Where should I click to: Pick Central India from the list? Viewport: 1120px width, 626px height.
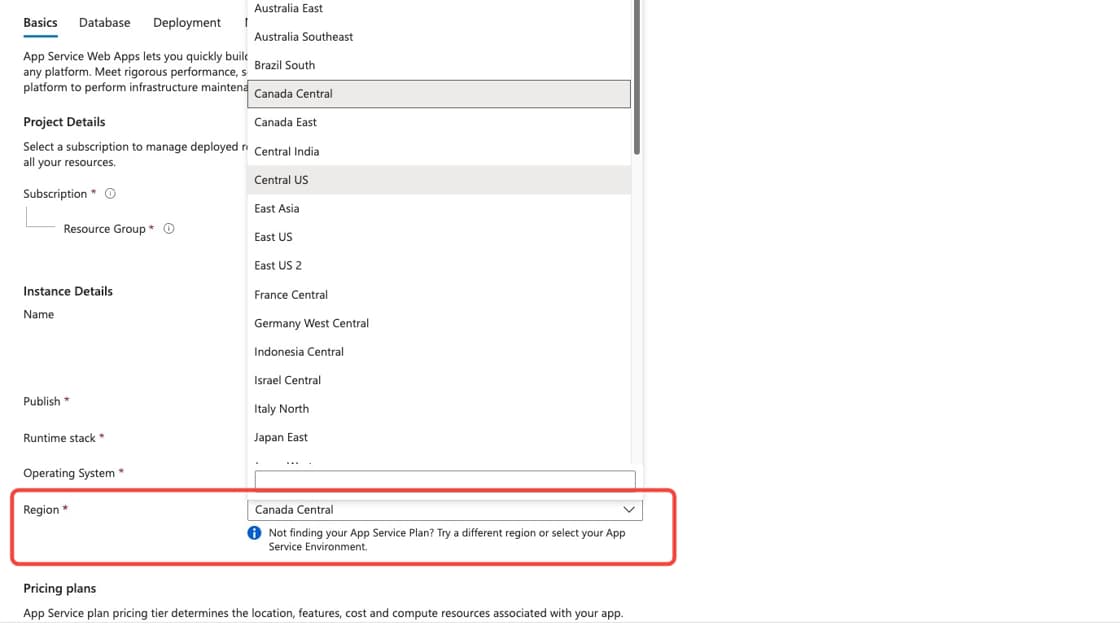tap(439, 151)
